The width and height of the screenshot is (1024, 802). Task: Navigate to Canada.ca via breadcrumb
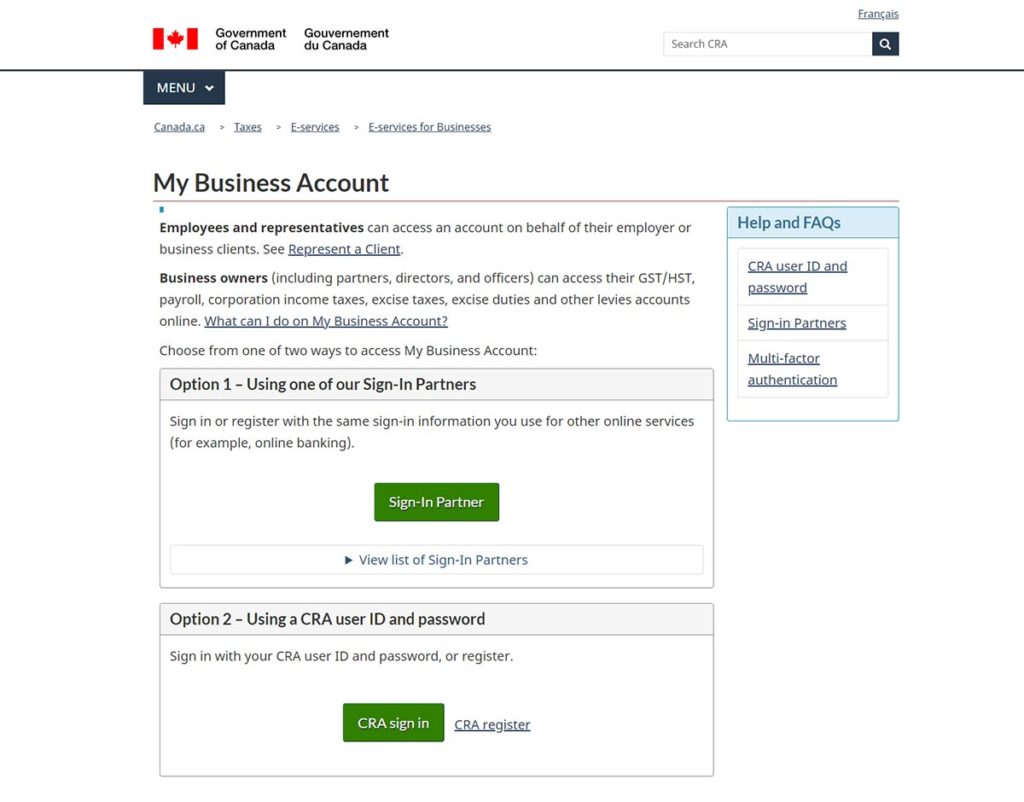[178, 127]
